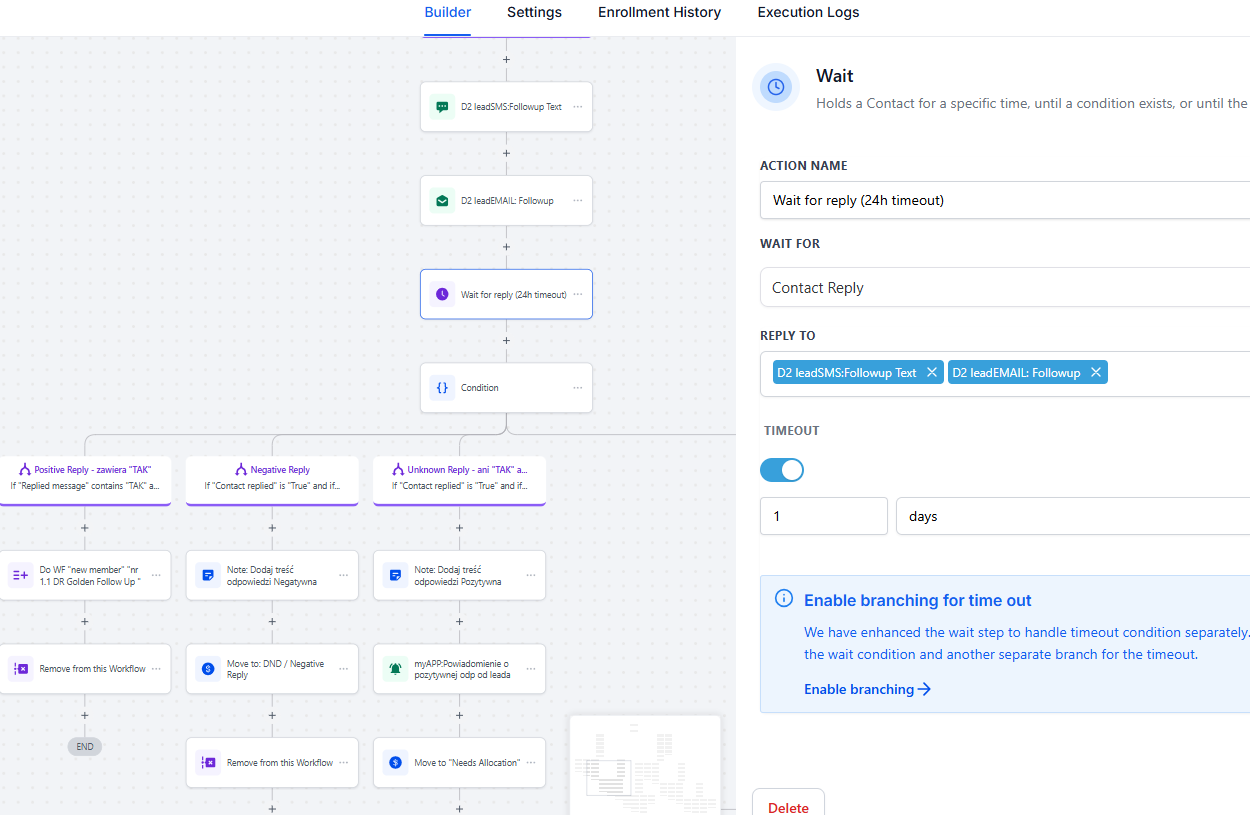The height and width of the screenshot is (815, 1250).
Task: Click the Remove from this Workflow icon under Positive branch
Action: coord(21,669)
